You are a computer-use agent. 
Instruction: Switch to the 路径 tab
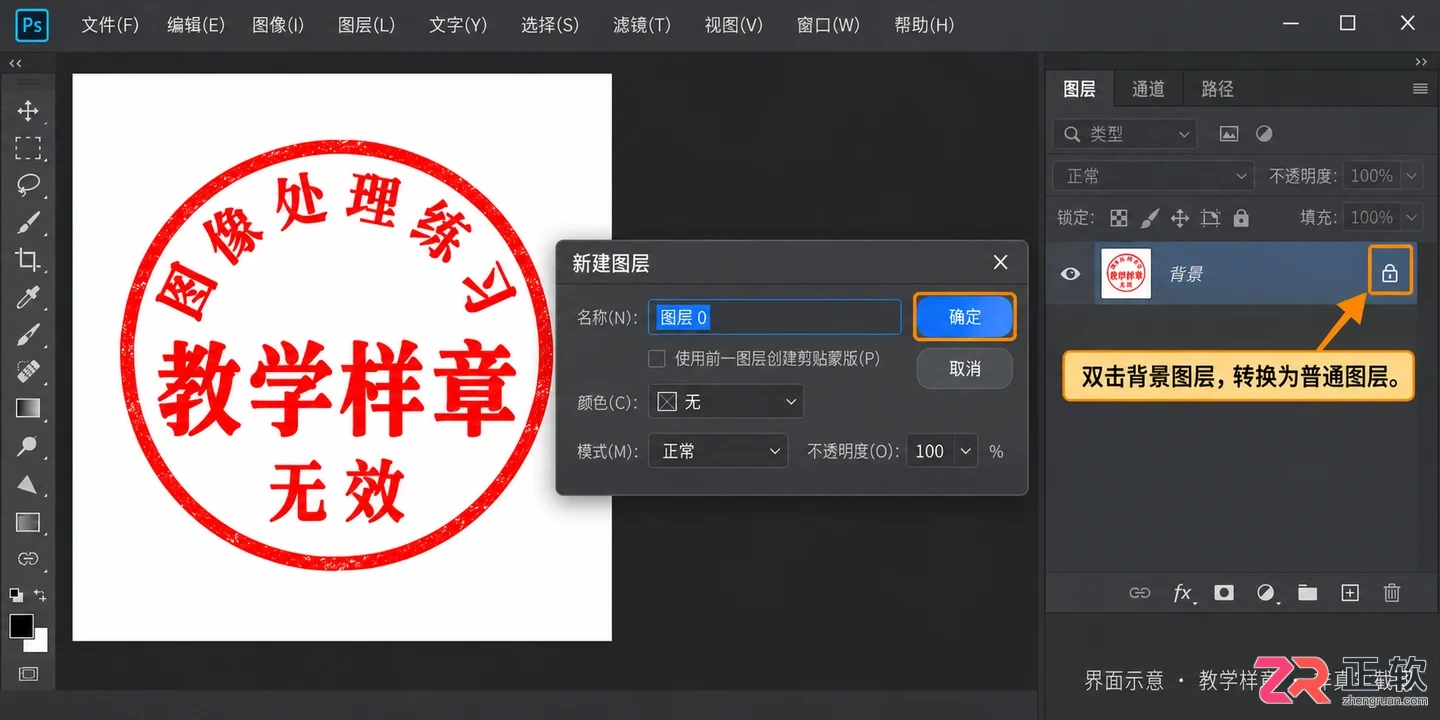point(1217,89)
